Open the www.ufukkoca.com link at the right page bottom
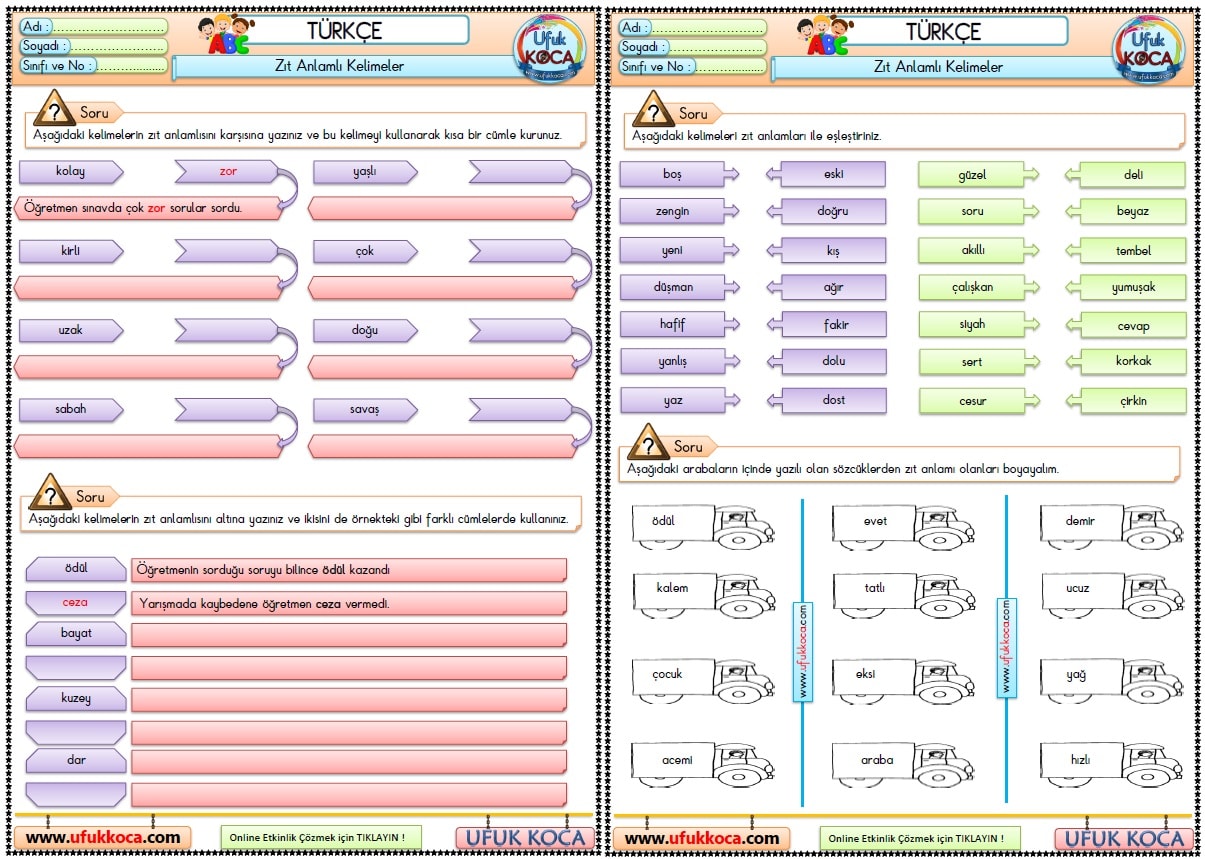Image resolution: width=1205 pixels, height=859 pixels. click(x=702, y=838)
